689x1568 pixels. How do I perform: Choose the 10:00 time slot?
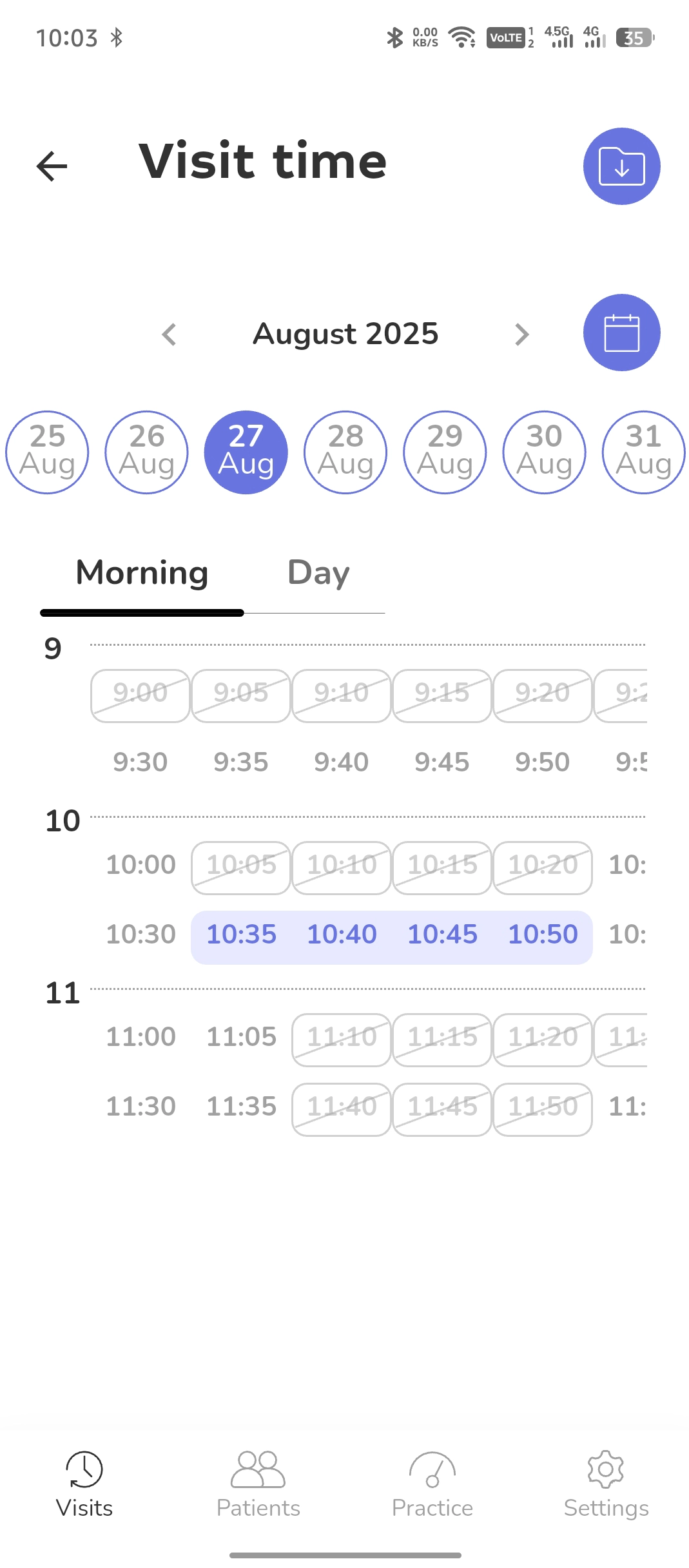point(141,865)
